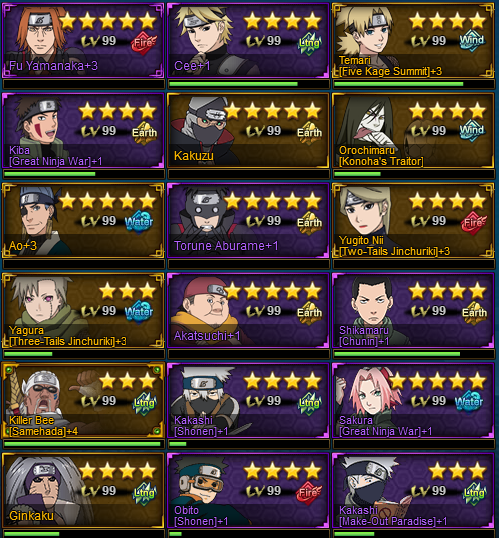Click the green progress bar under Killer Bee
The height and width of the screenshot is (538, 499).
point(83,444)
